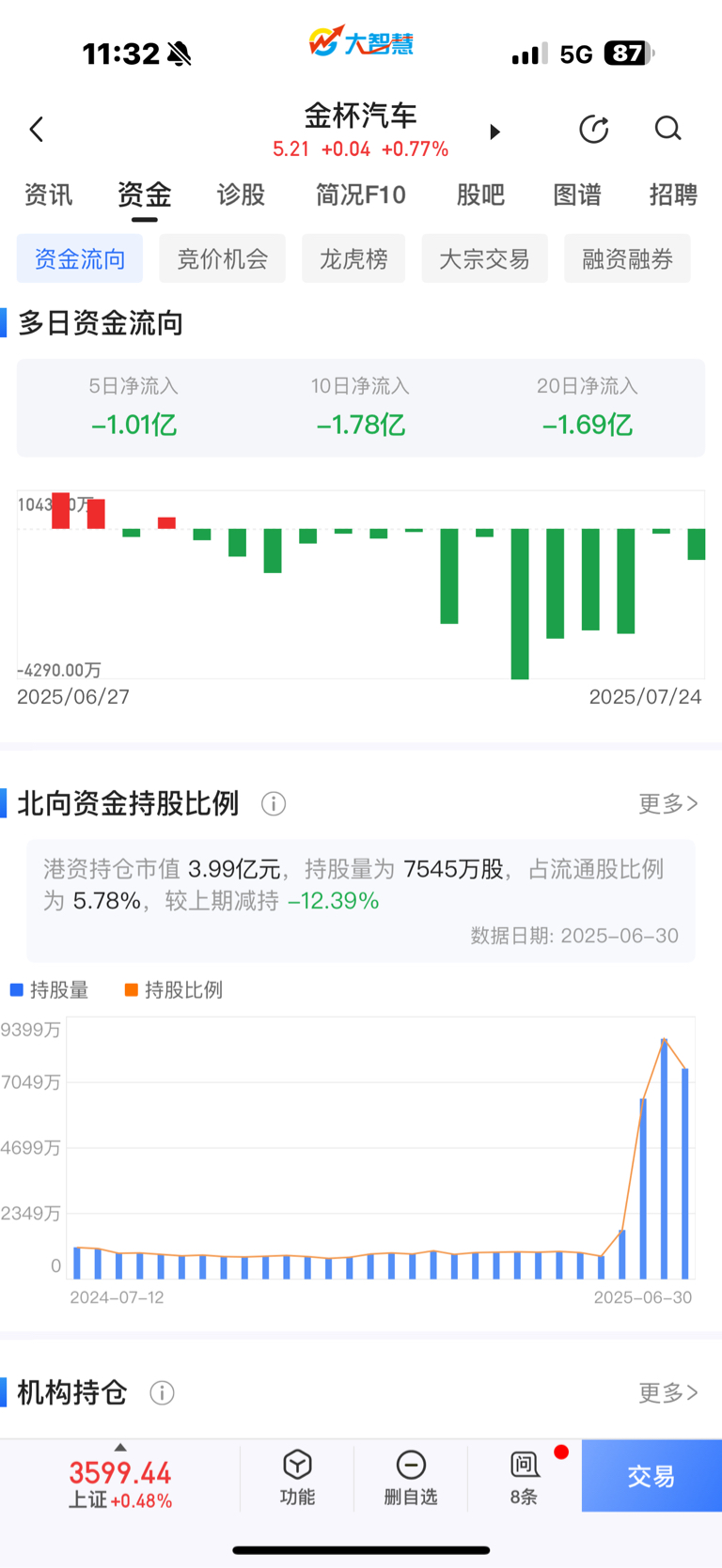Viewport: 722px width, 1568px height.
Task: Select 龙虎榜 sub-tab chip
Action: [353, 258]
